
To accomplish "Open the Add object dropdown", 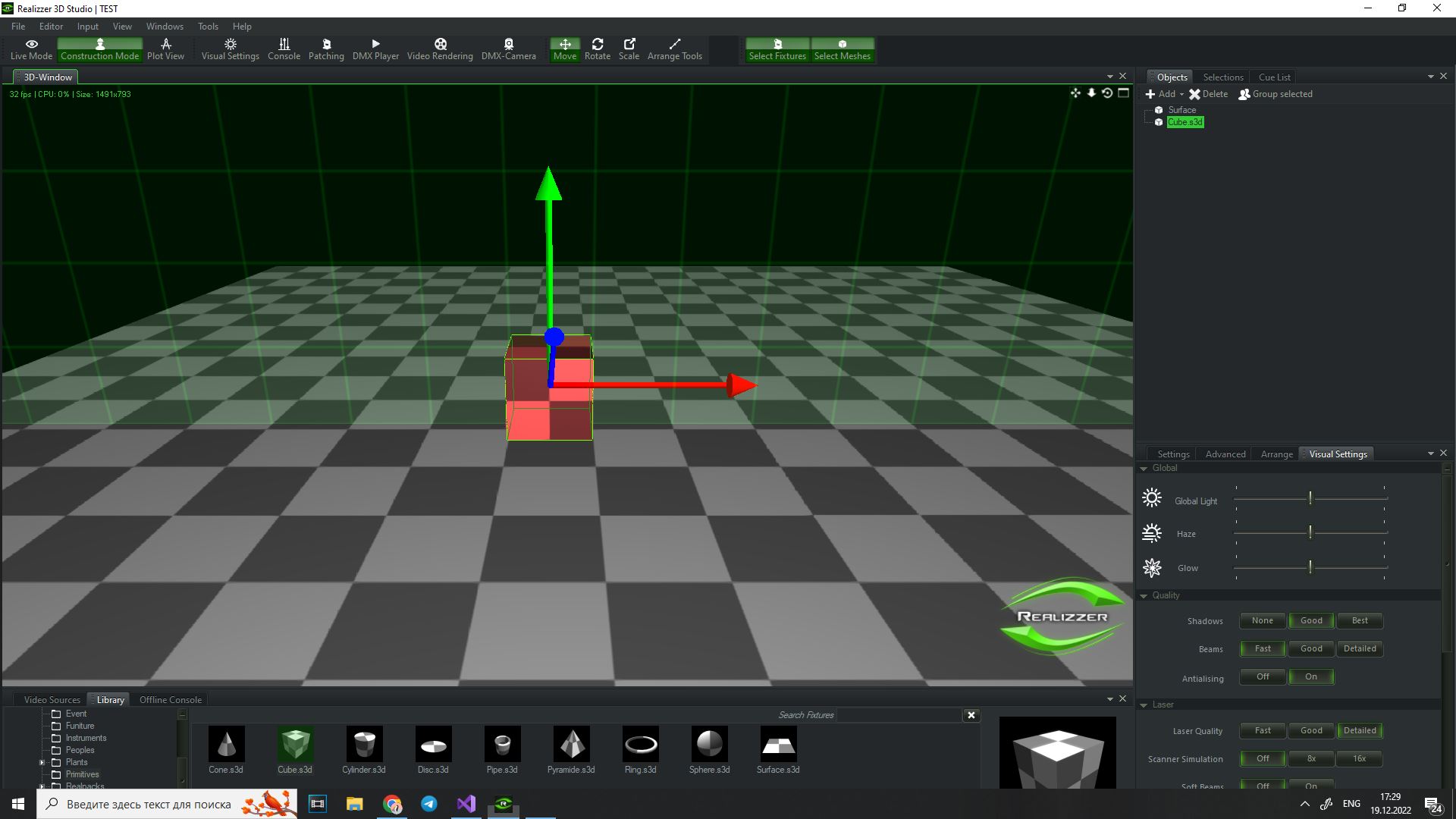I will click(x=1166, y=94).
